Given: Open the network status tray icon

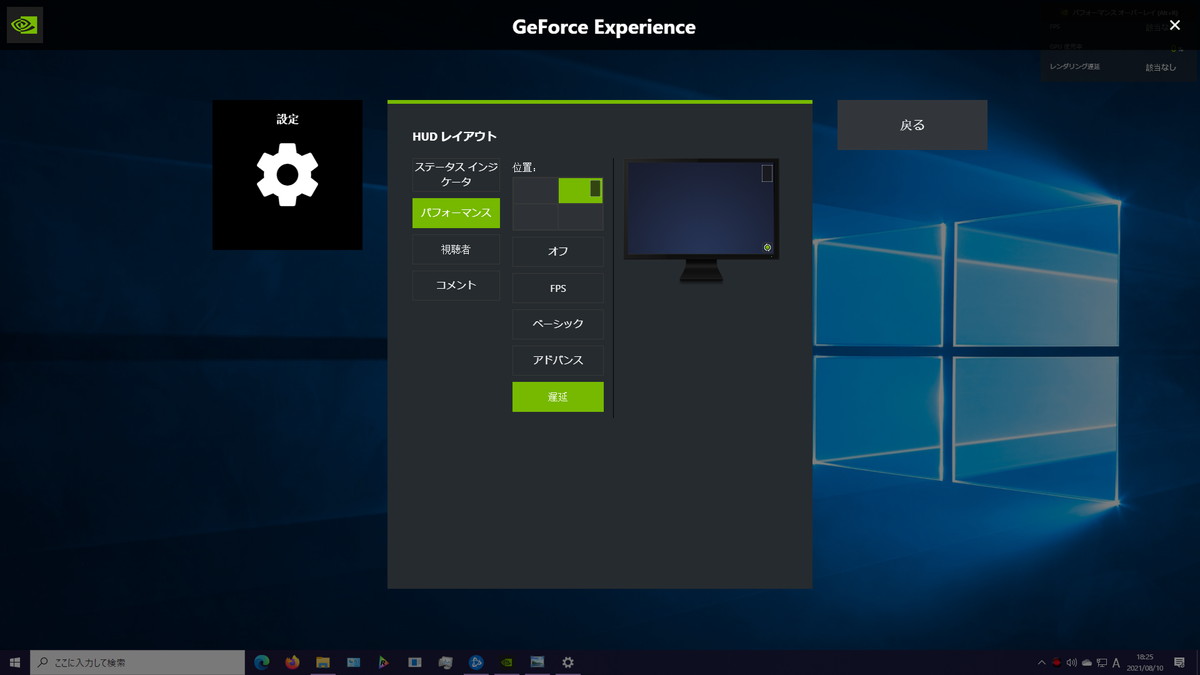Looking at the screenshot, I should (x=1102, y=662).
